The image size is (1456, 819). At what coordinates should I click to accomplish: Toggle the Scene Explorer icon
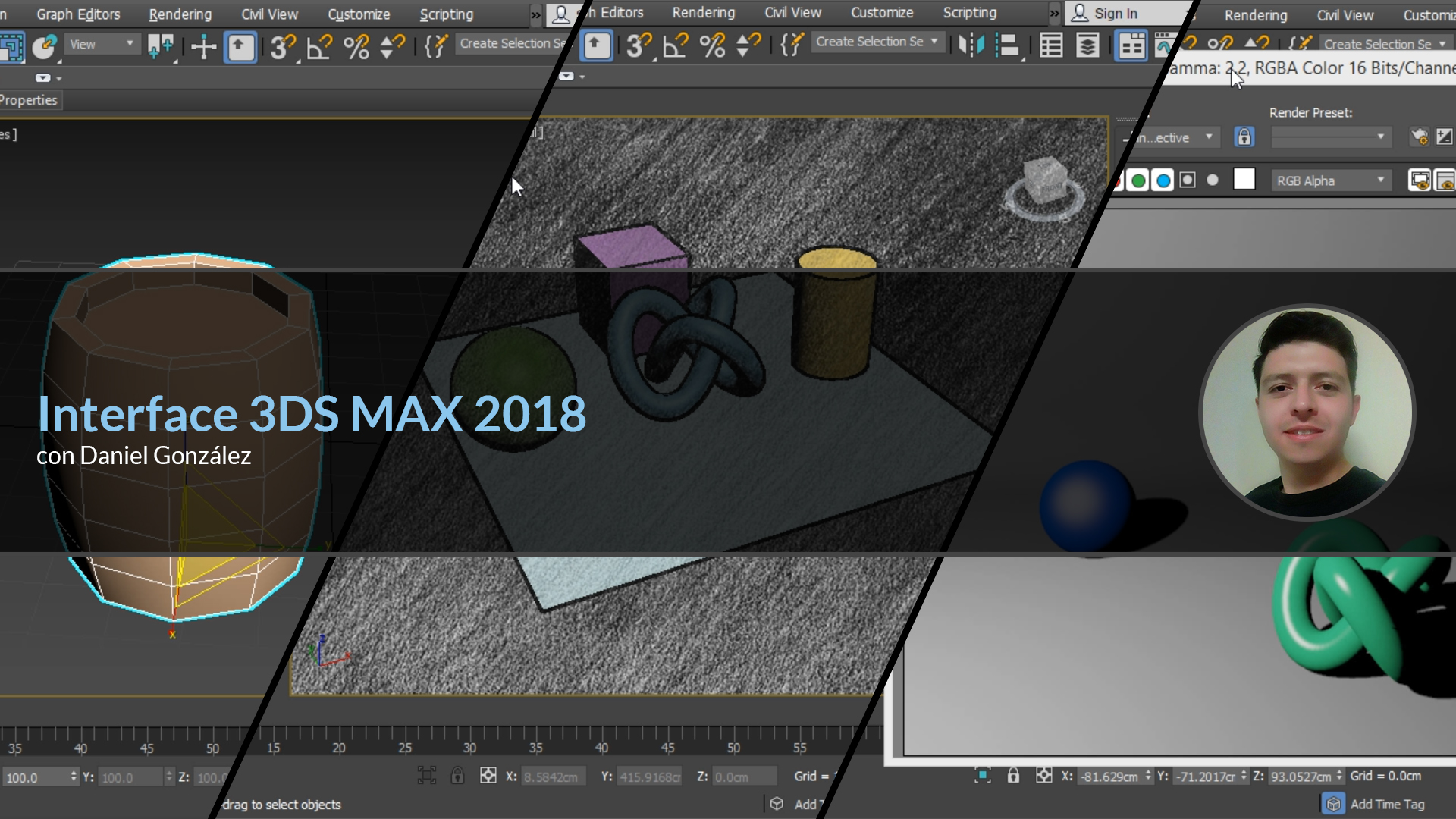(x=1051, y=45)
